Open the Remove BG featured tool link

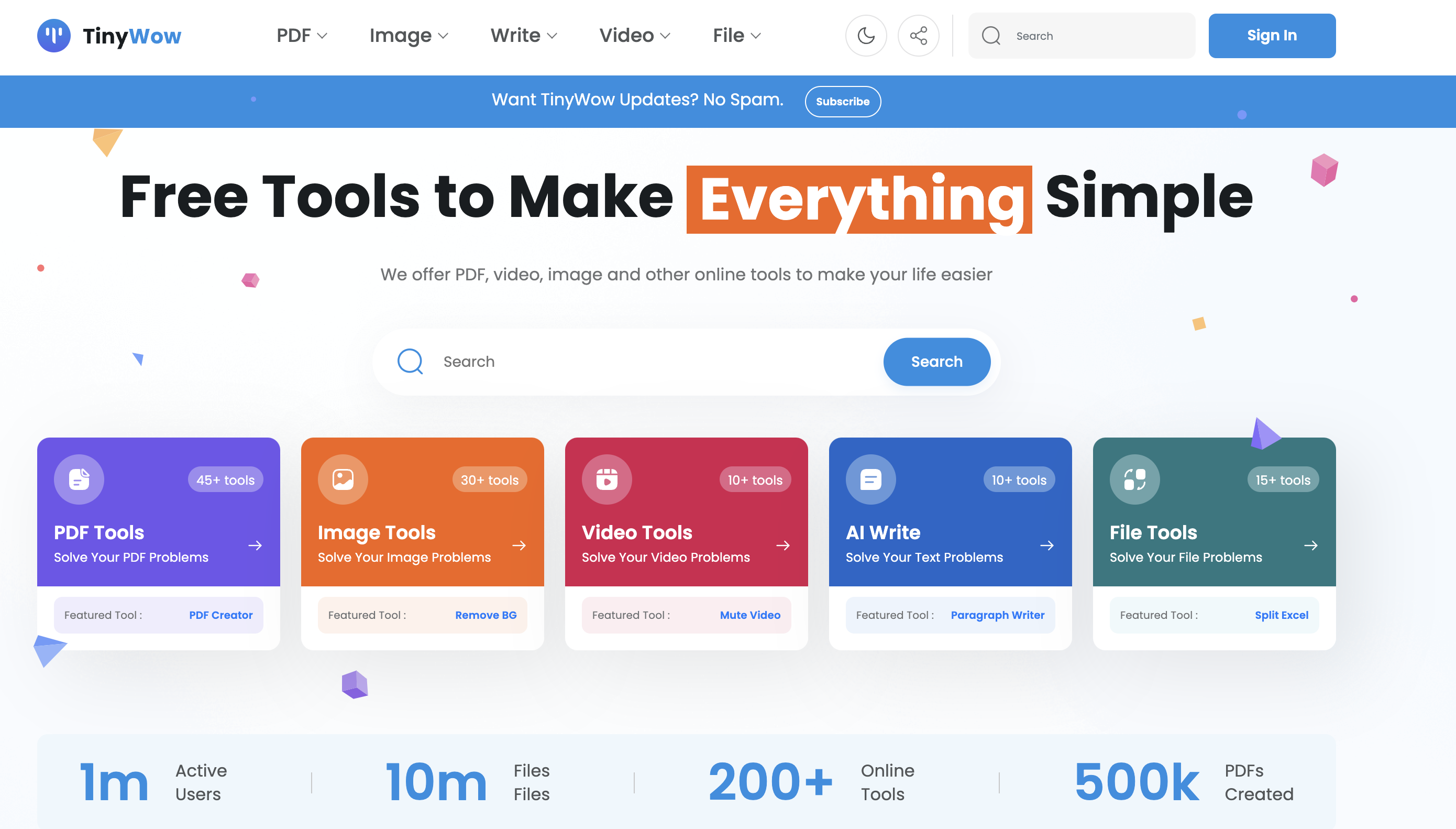(x=486, y=615)
